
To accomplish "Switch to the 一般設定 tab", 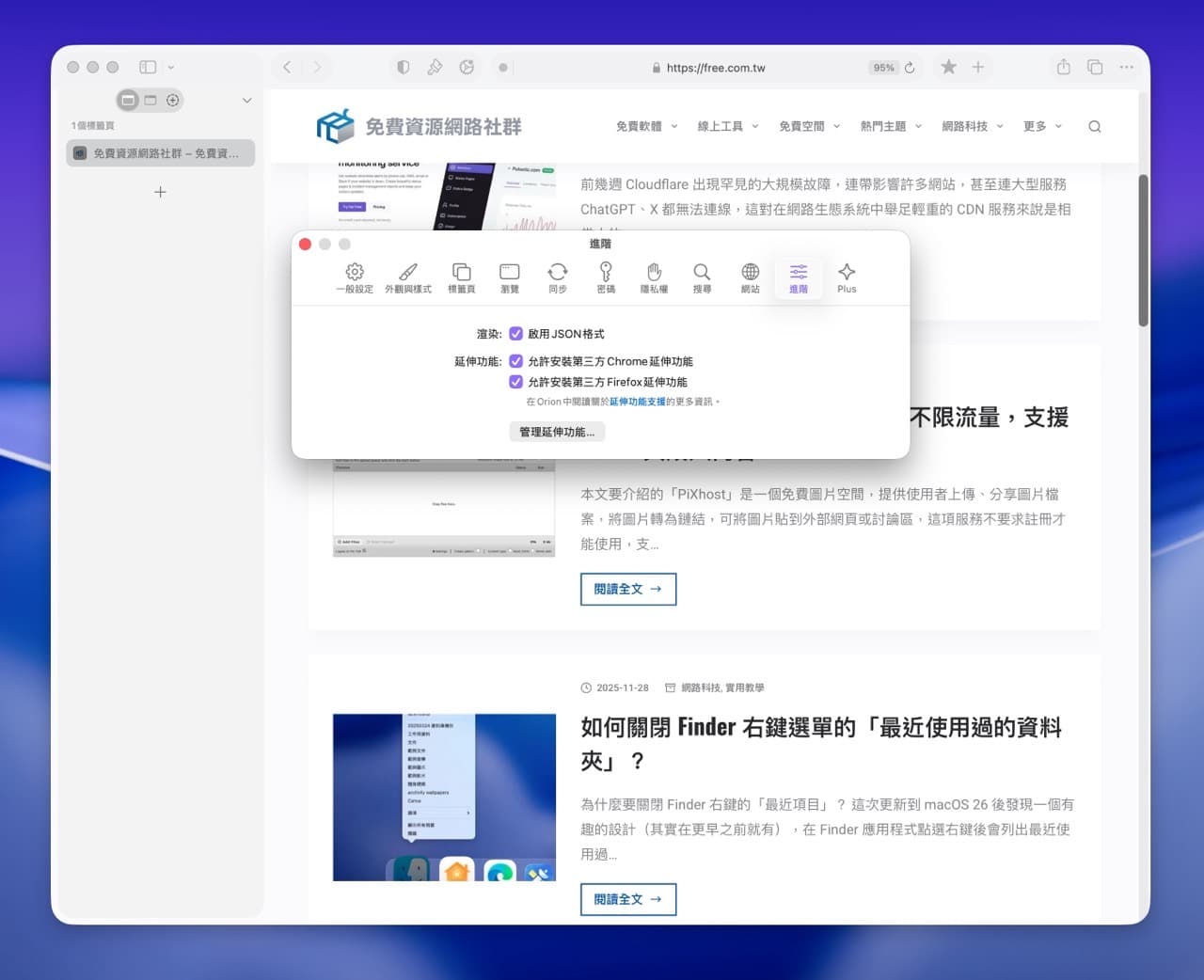I will (x=355, y=277).
